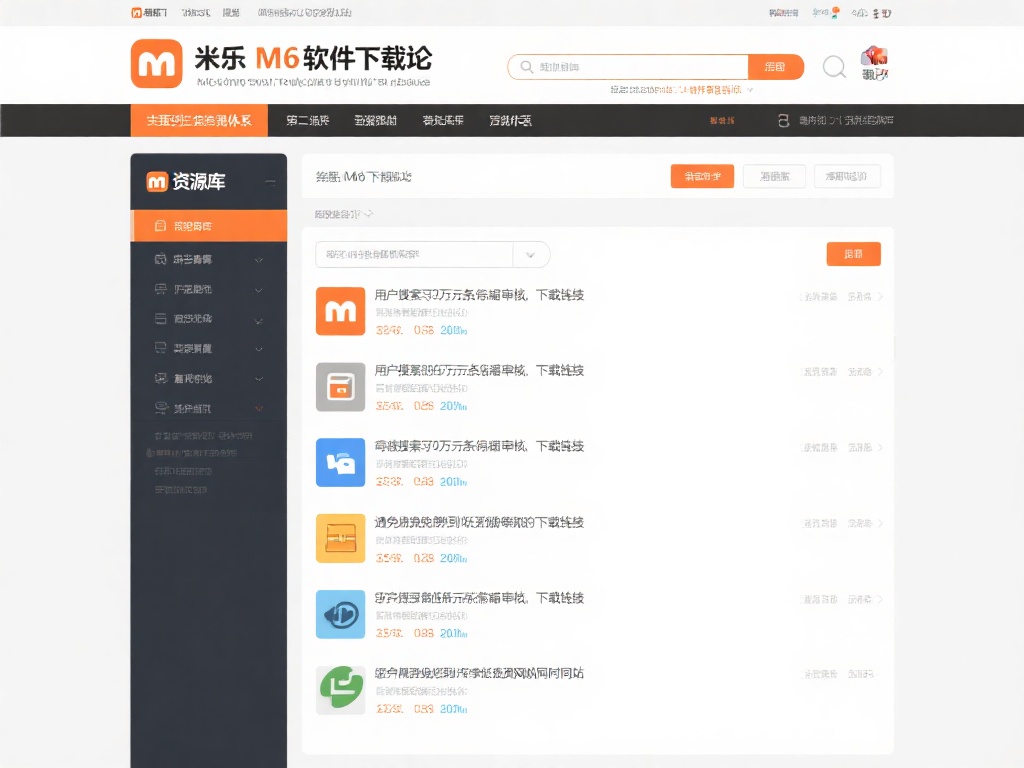The image size is (1024, 768).
Task: Select the highlighted first navigation tab
Action: click(x=198, y=120)
